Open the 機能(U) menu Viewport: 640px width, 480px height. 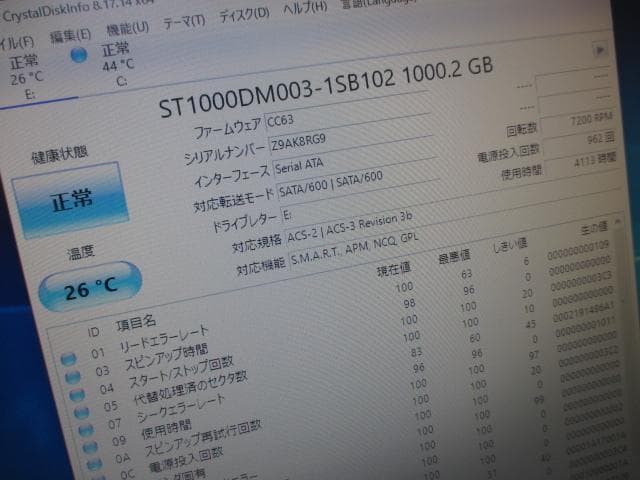(x=127, y=28)
